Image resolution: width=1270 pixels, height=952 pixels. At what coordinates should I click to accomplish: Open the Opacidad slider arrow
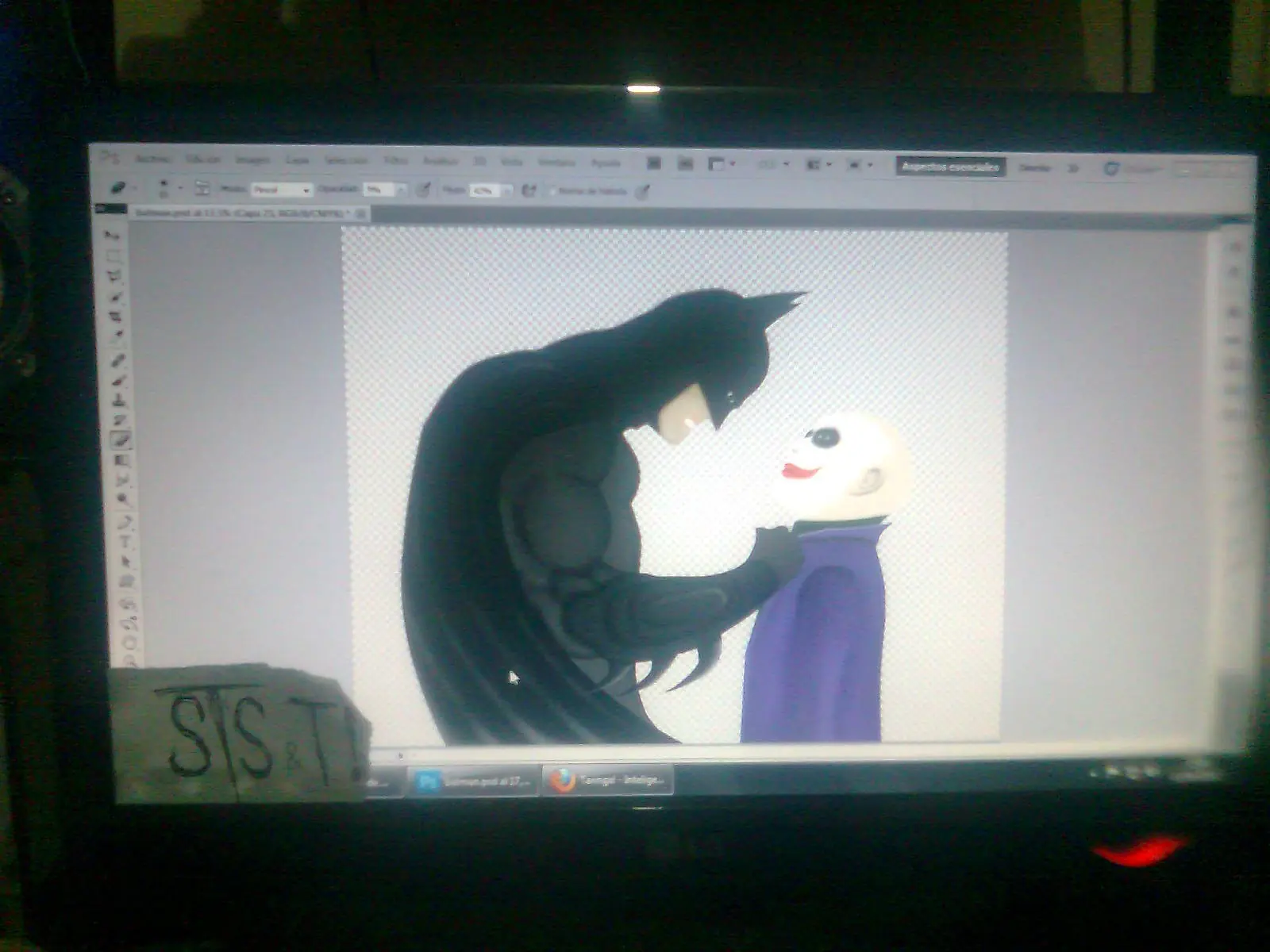[401, 190]
